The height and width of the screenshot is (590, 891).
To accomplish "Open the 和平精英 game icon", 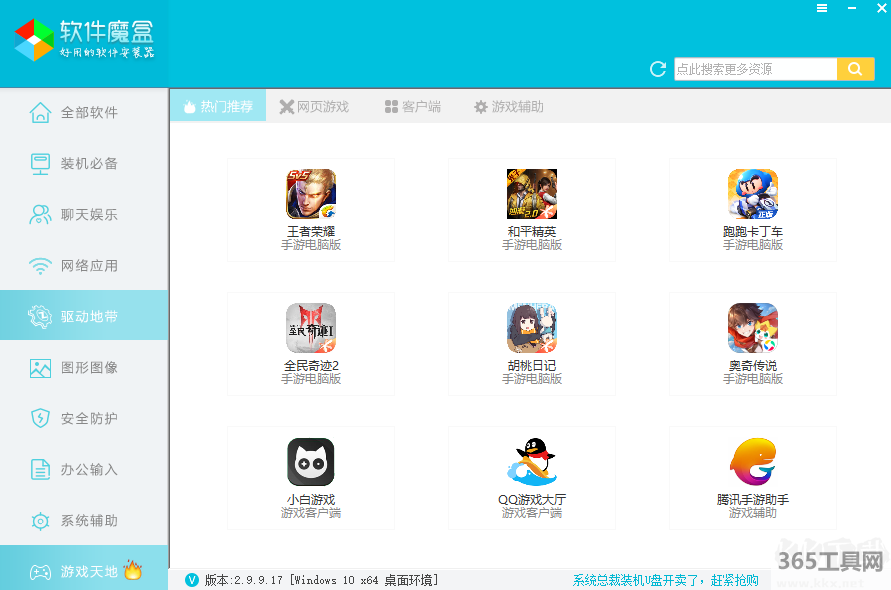I will (x=531, y=194).
